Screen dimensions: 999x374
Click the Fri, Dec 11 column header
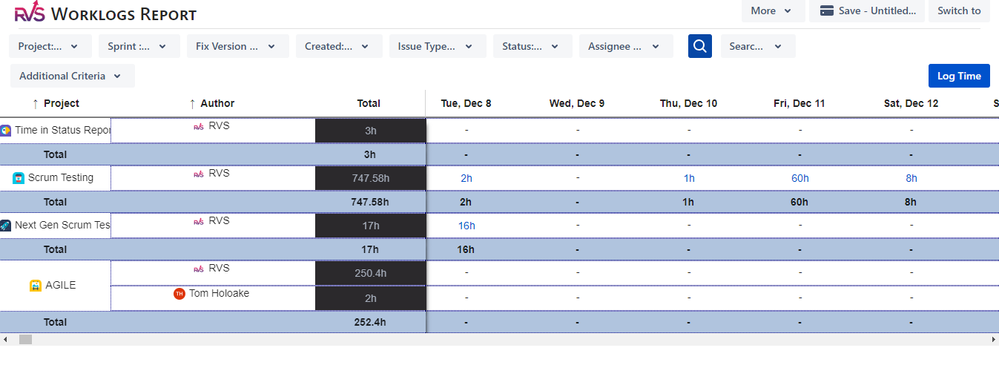(800, 103)
